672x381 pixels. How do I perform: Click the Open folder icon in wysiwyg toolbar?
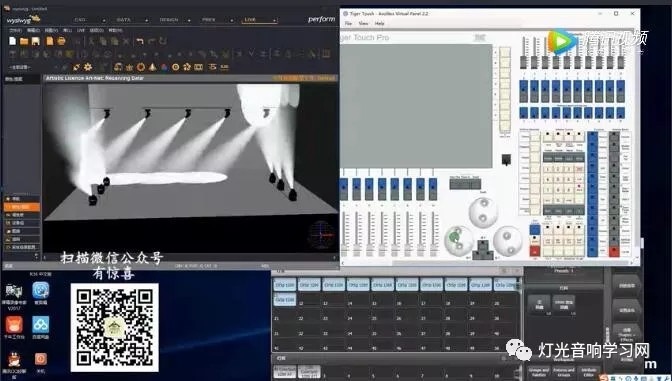[x=24, y=41]
